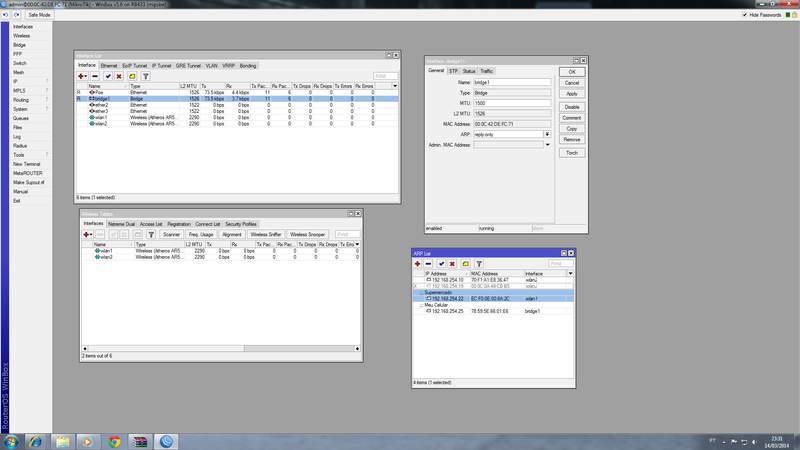Click the MTU field showing 1500
800x450 pixels.
(x=512, y=103)
